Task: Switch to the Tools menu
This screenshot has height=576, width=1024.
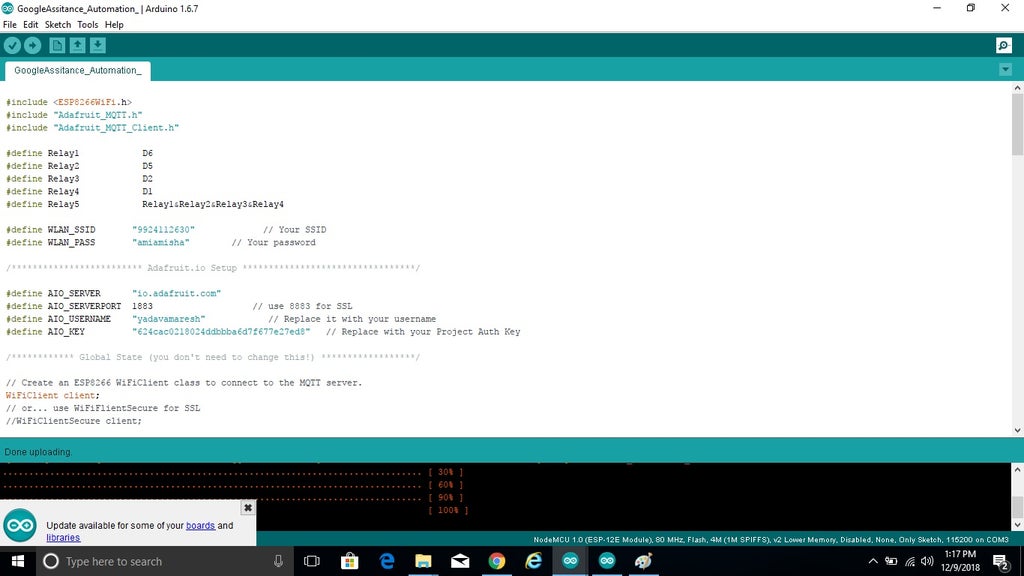Action: tap(87, 24)
